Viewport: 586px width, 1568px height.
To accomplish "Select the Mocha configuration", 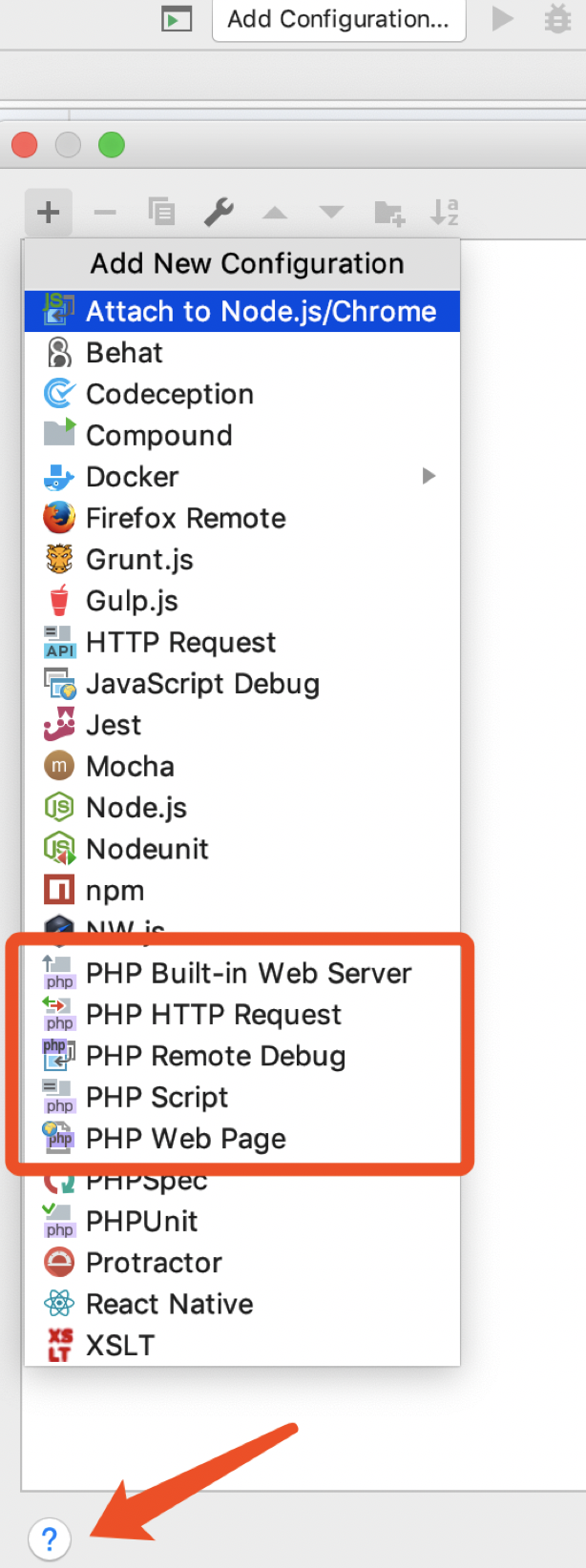I will coord(242,766).
